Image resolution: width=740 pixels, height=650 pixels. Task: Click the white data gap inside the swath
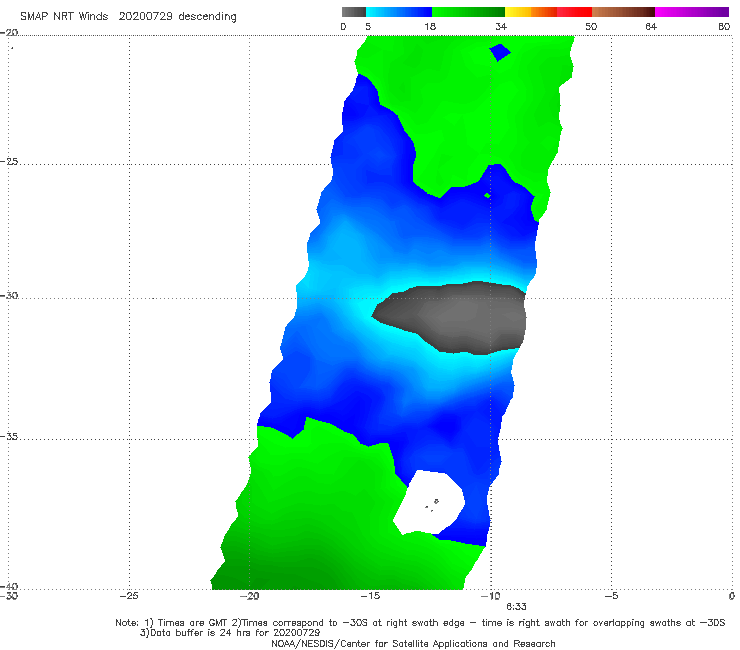point(429,502)
